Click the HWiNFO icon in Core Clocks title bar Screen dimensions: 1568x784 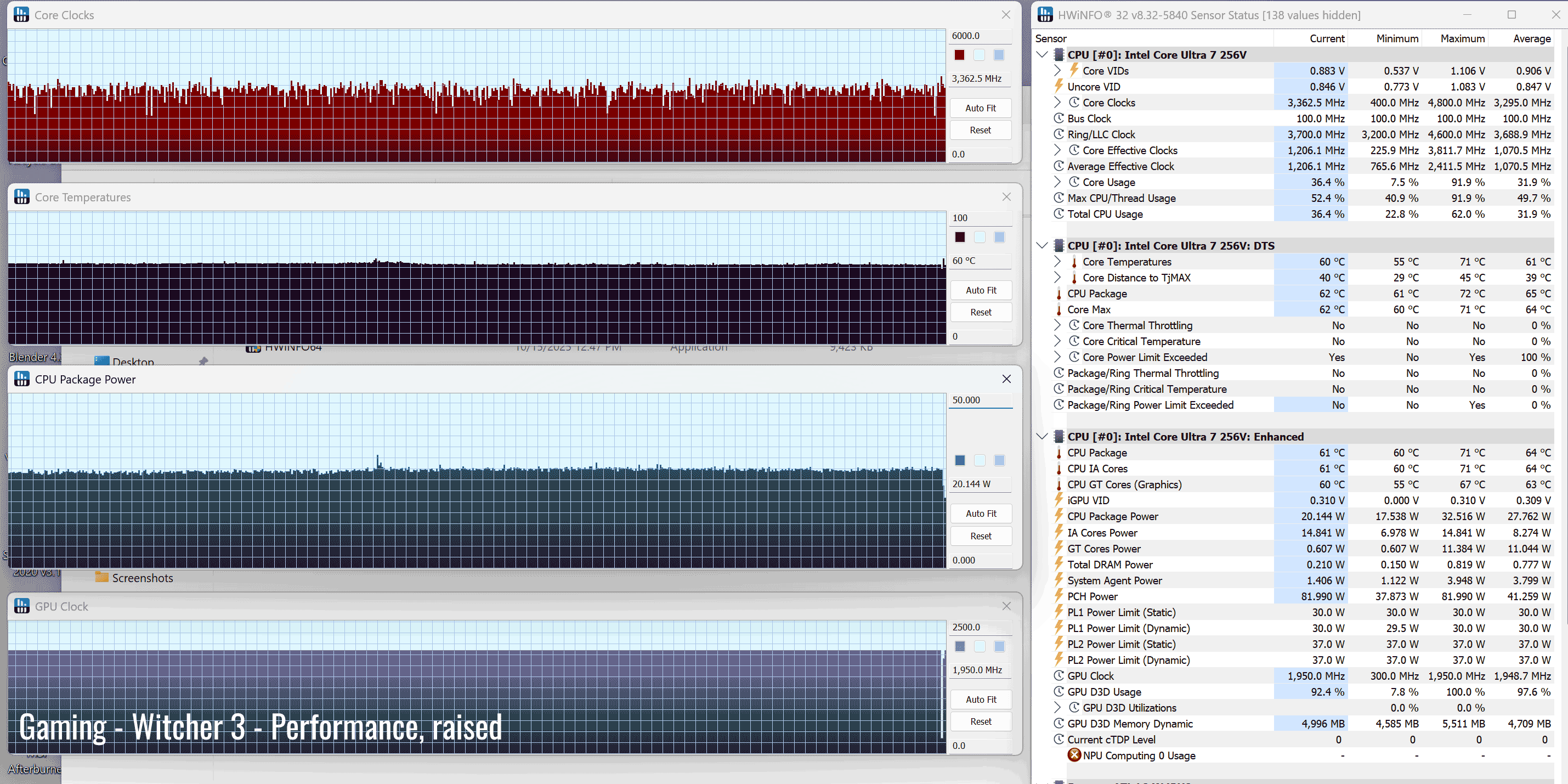(x=21, y=15)
